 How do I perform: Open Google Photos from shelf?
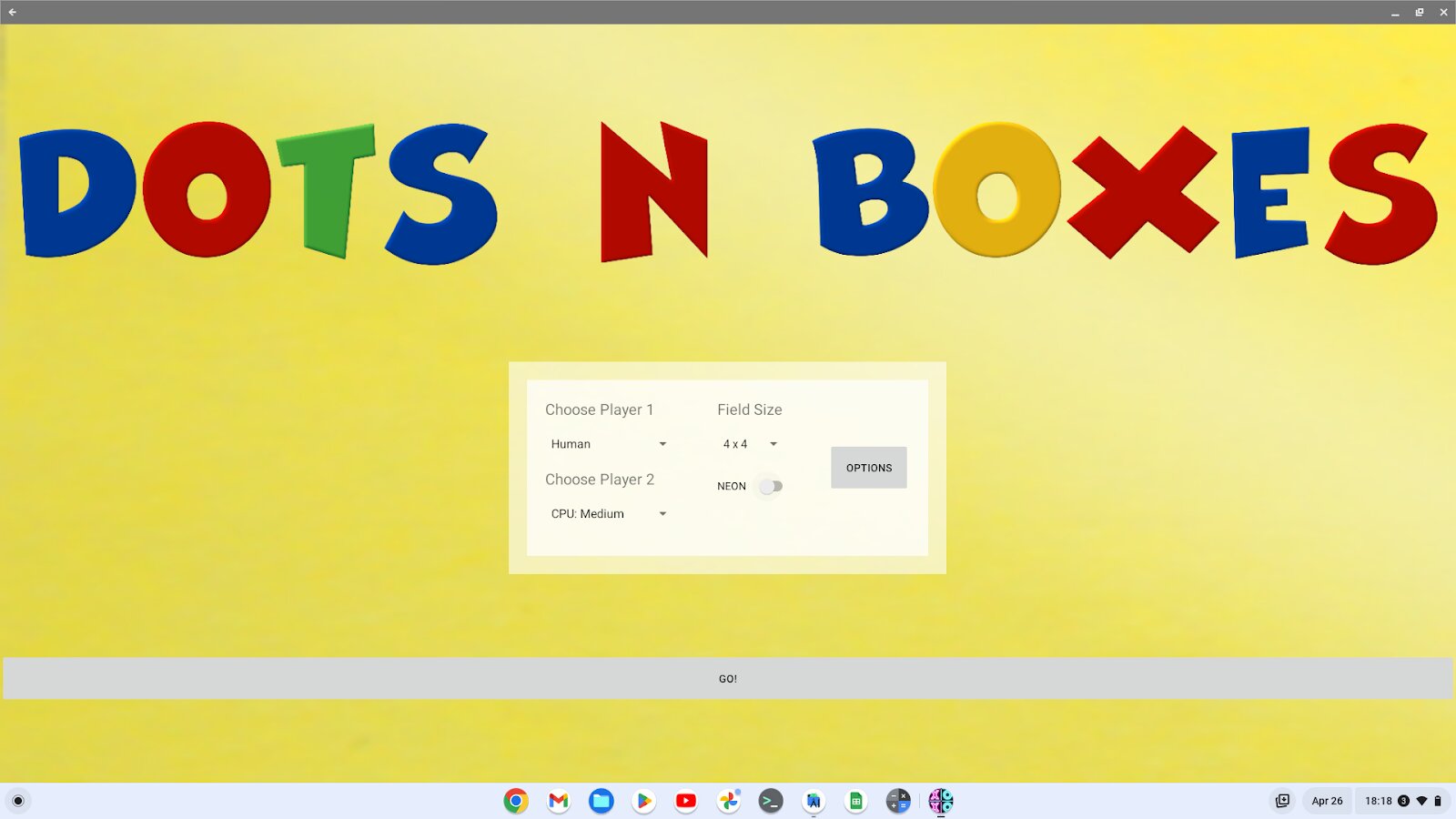[x=729, y=801]
